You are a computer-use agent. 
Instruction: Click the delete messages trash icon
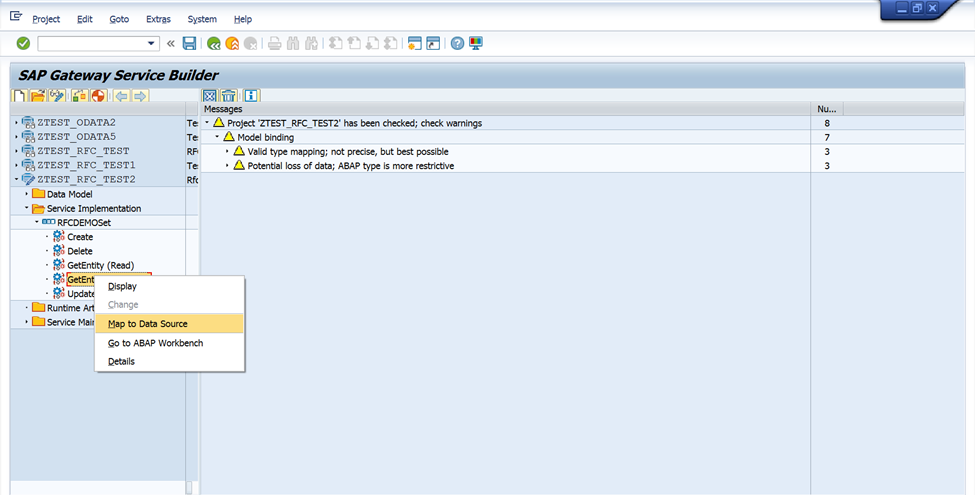point(228,96)
